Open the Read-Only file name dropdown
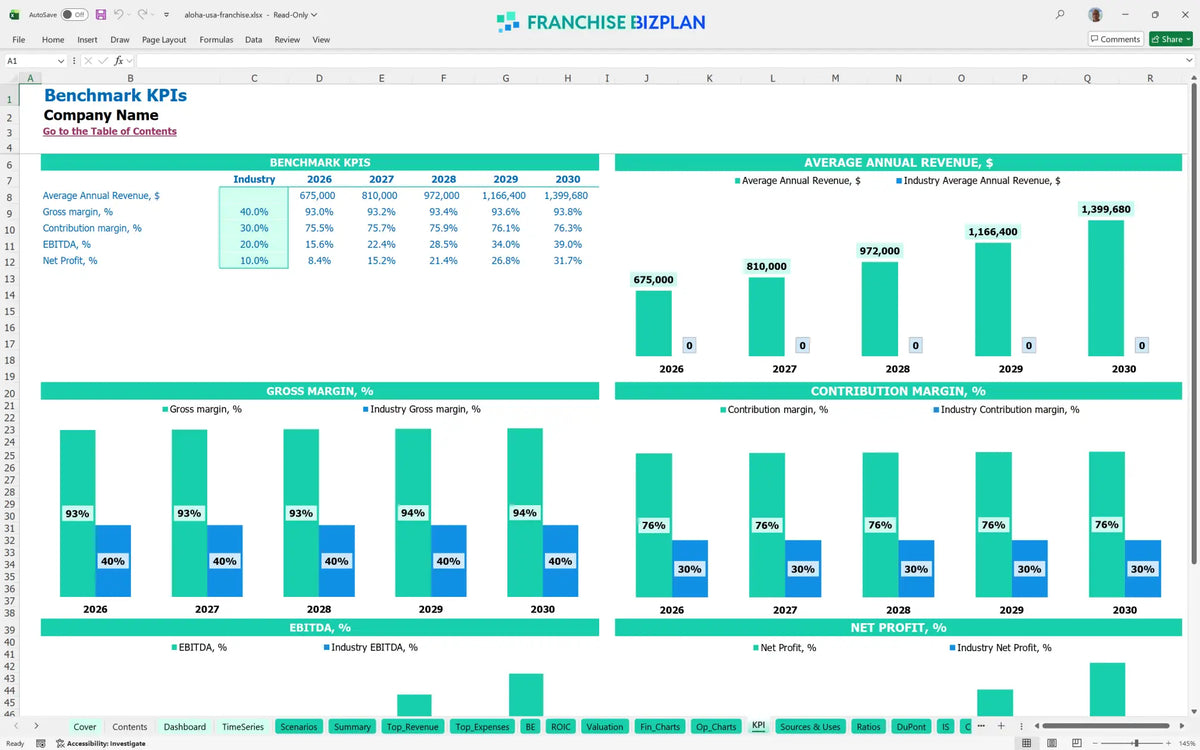The width and height of the screenshot is (1200, 750). (x=314, y=15)
